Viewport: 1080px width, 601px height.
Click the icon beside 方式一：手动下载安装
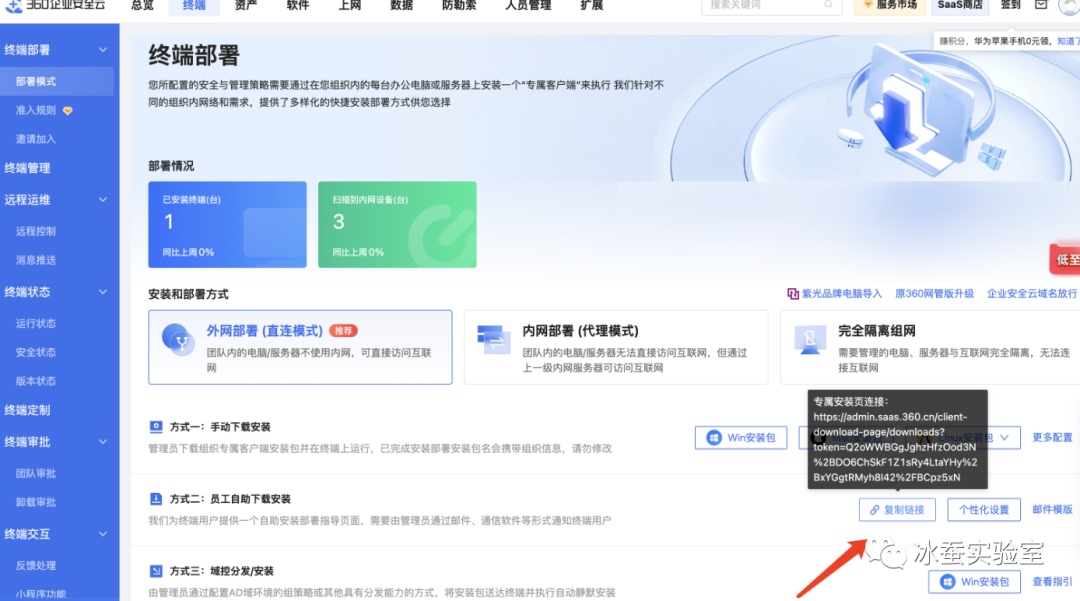coord(156,427)
